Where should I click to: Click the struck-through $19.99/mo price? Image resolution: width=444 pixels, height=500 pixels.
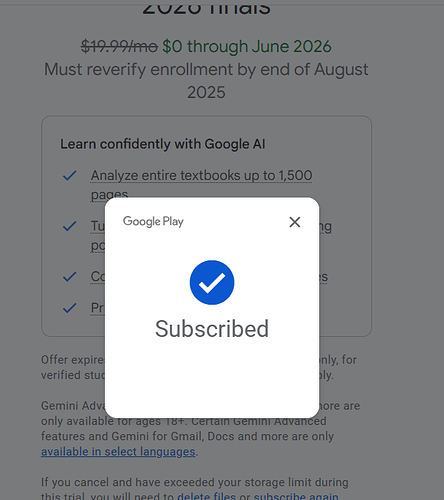point(119,46)
